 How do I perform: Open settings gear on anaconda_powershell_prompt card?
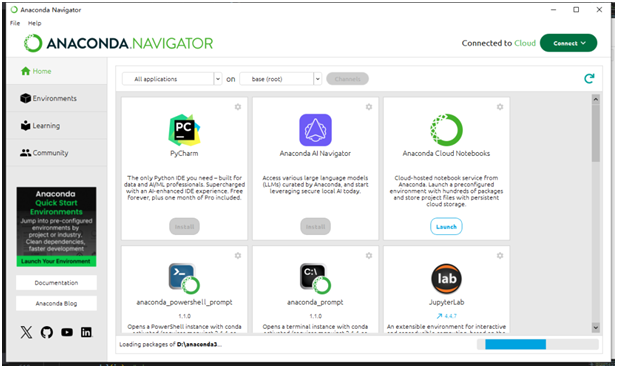(x=238, y=255)
